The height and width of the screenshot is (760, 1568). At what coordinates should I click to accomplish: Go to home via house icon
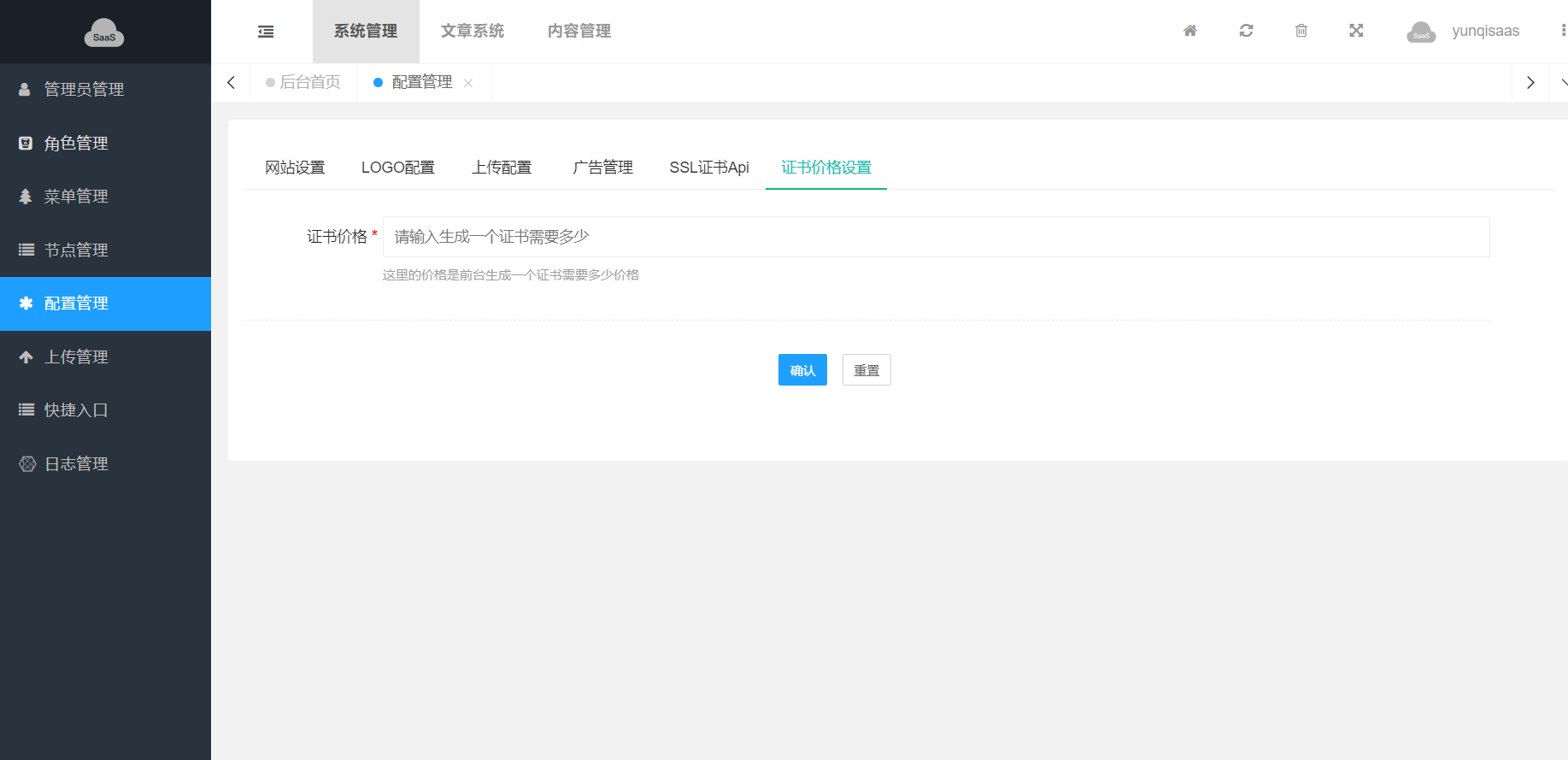1190,31
